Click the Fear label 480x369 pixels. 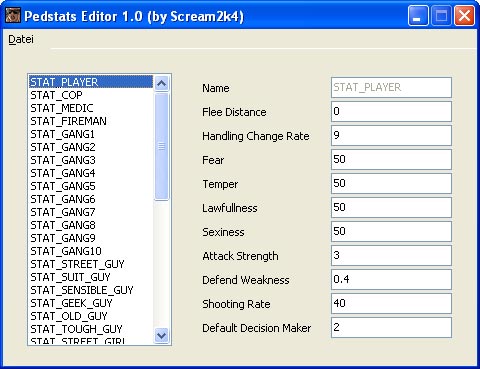click(213, 160)
